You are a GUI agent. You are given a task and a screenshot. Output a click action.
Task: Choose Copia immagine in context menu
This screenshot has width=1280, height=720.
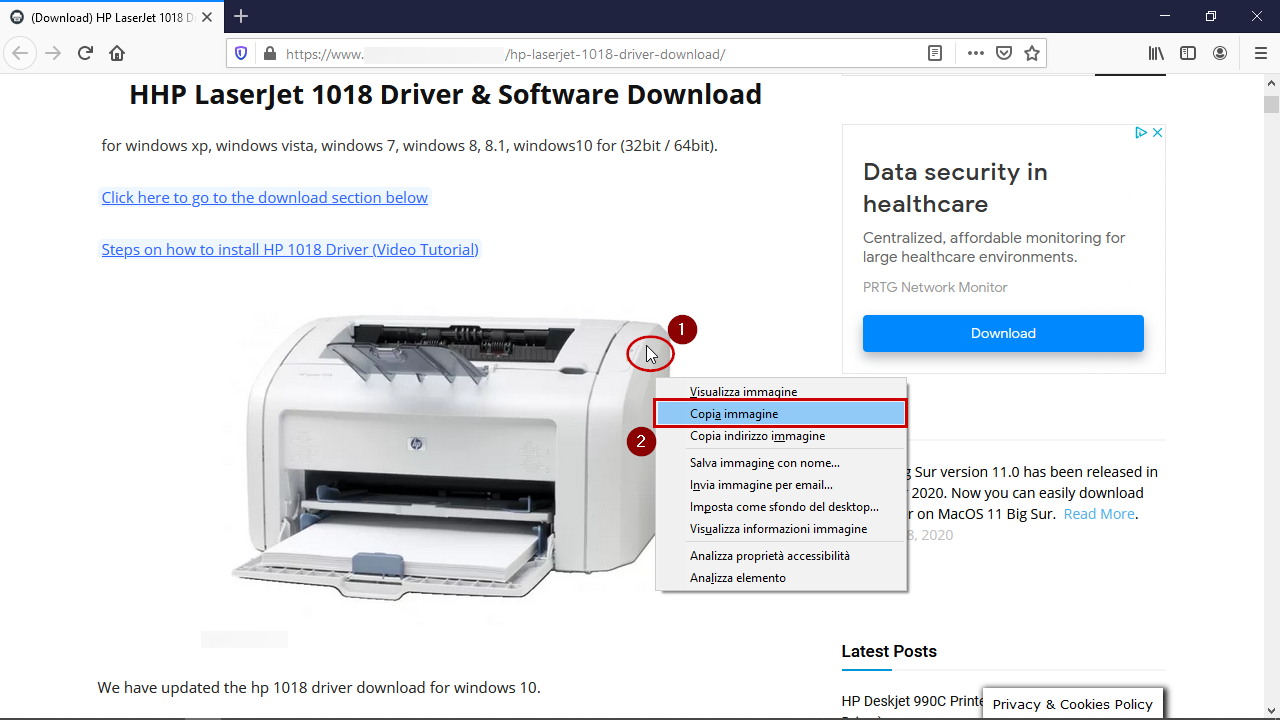pyautogui.click(x=781, y=414)
